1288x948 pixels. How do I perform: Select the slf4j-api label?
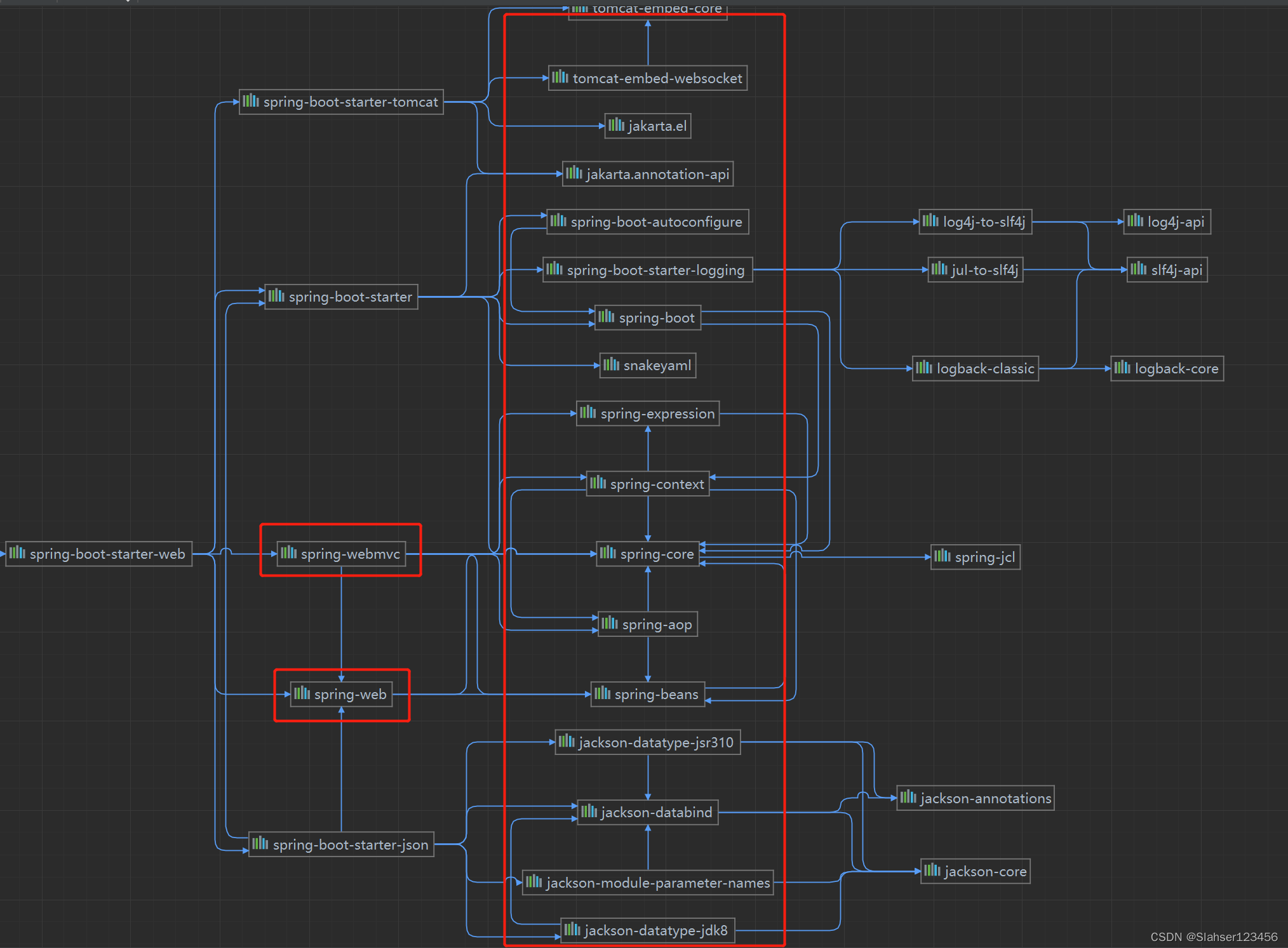click(x=1177, y=270)
